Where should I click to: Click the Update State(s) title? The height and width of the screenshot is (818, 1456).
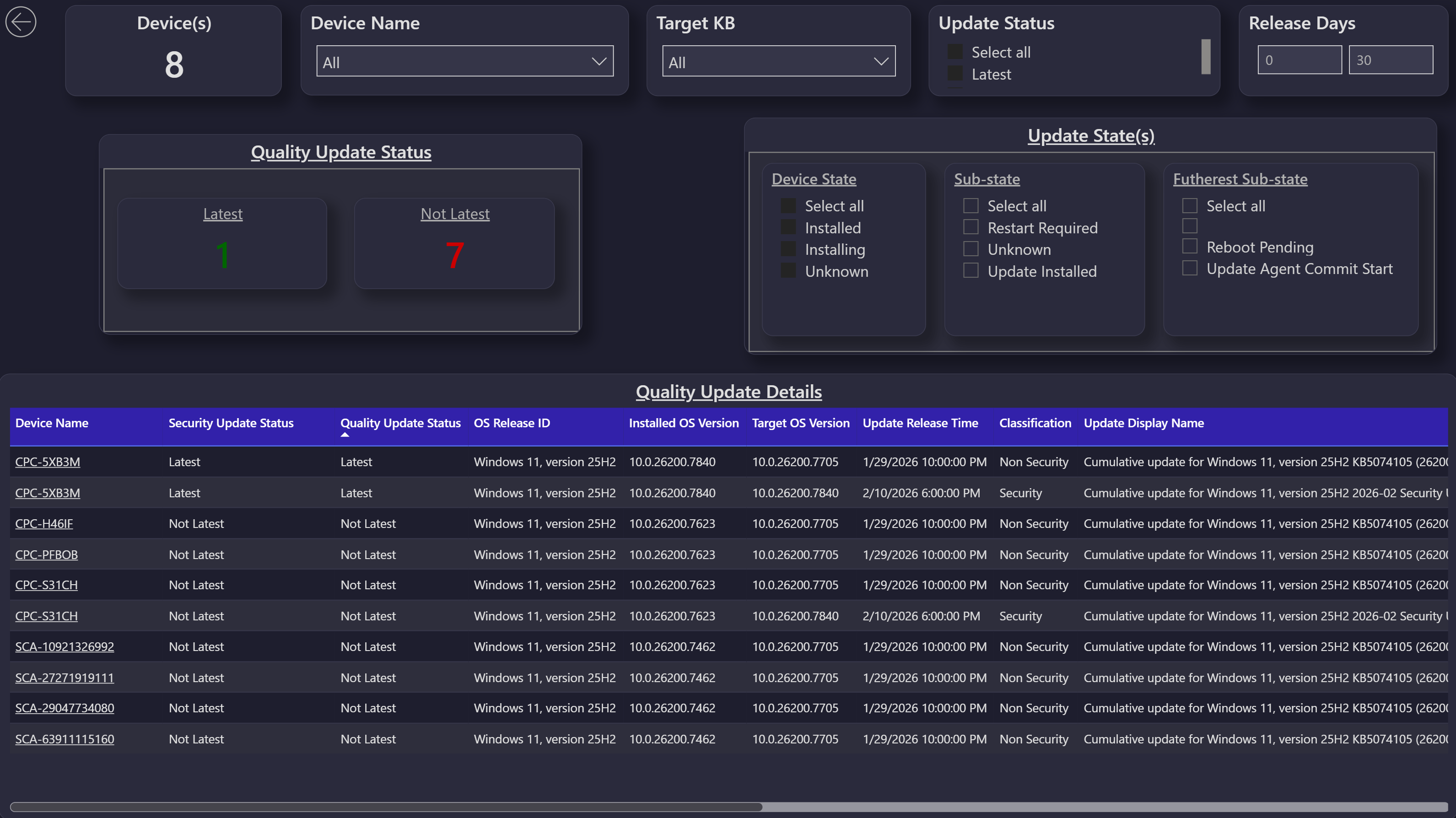[1090, 136]
